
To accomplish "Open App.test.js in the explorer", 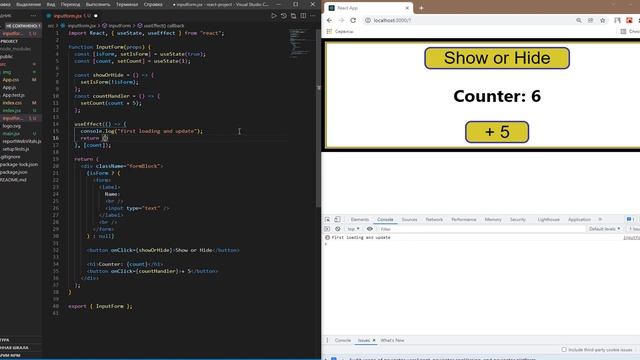I will click(x=13, y=96).
